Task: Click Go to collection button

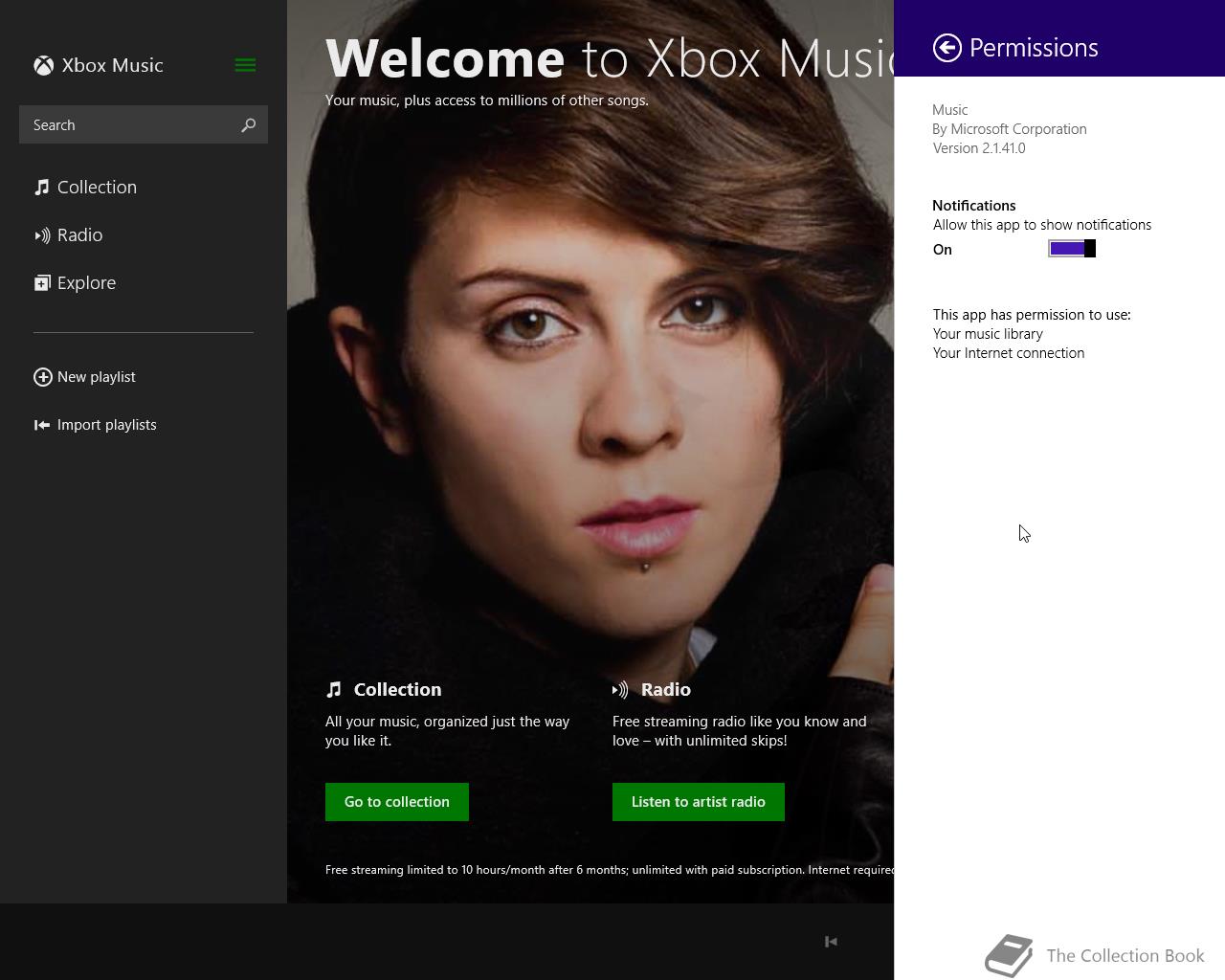Action: (x=397, y=802)
